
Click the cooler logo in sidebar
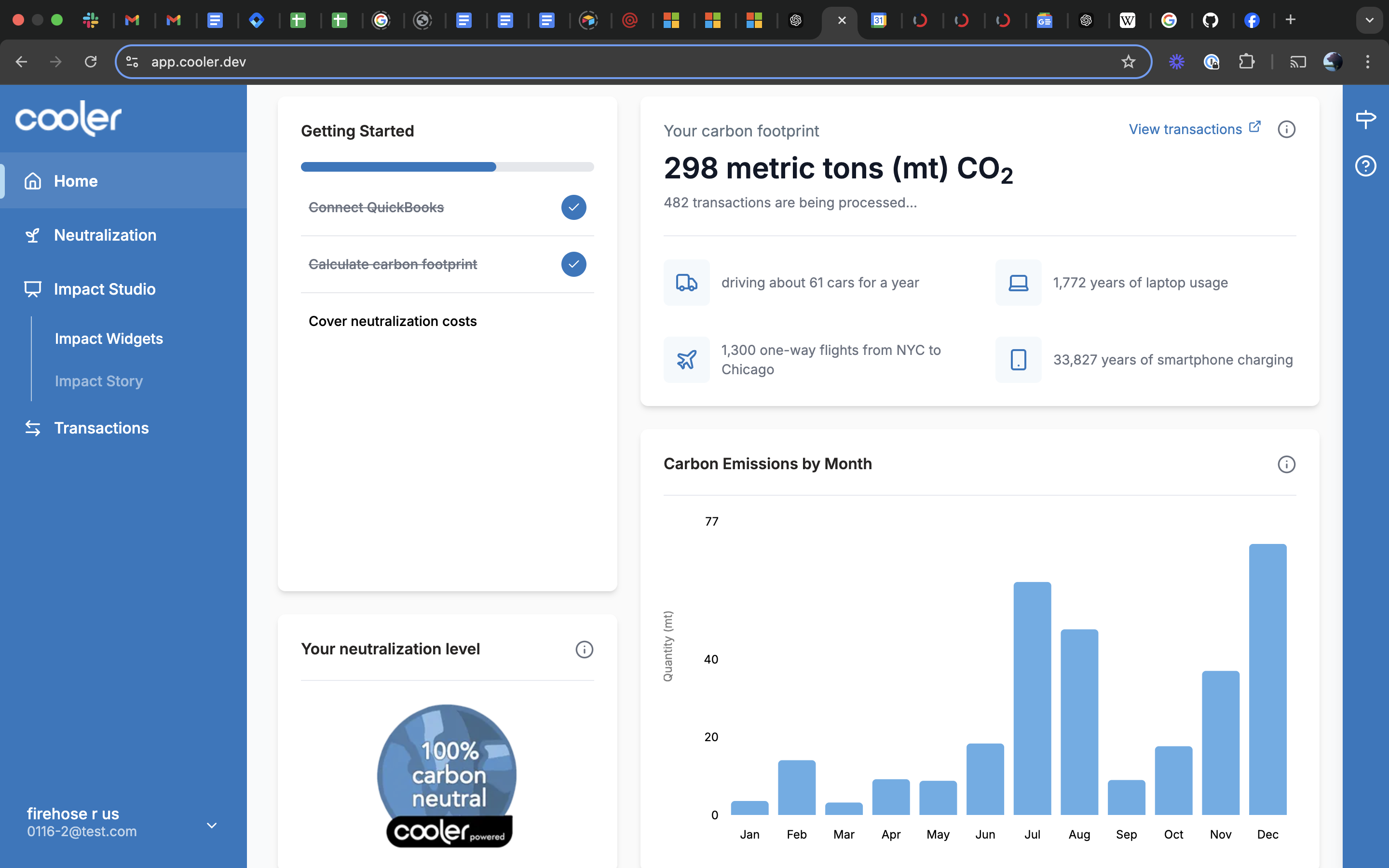68,118
